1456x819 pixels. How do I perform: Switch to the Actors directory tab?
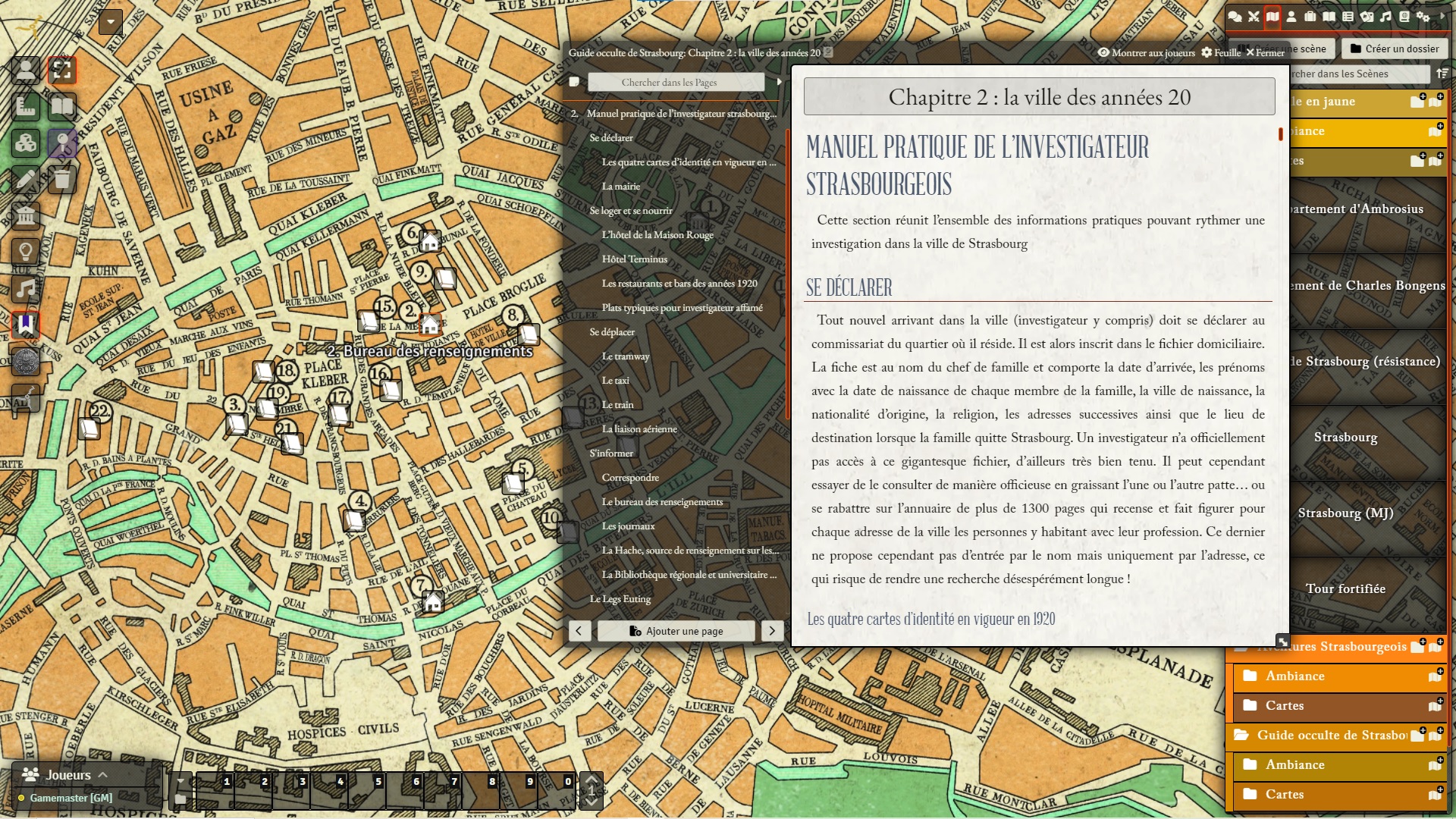click(x=1291, y=17)
